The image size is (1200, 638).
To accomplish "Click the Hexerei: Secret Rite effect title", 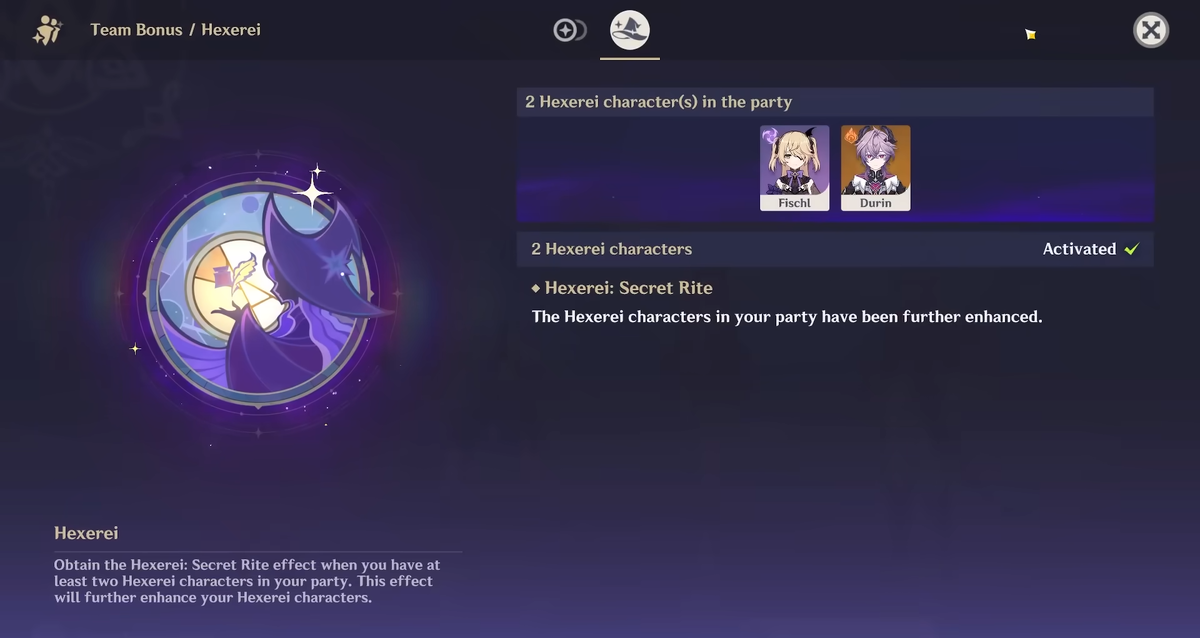I will [629, 288].
